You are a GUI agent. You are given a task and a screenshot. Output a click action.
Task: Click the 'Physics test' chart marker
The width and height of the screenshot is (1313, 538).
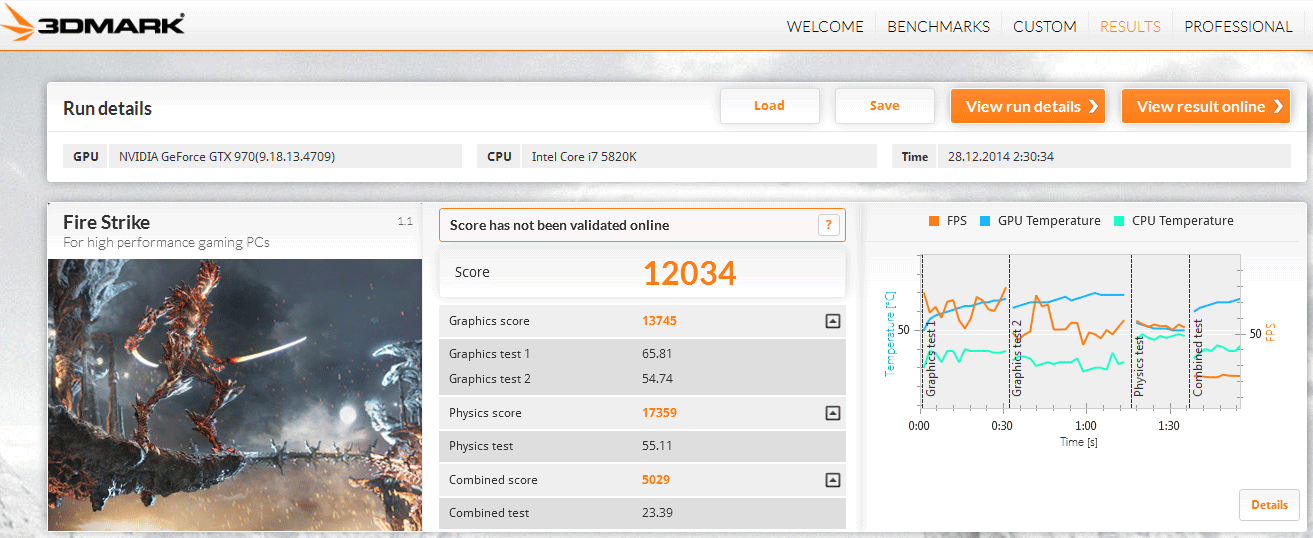pos(1139,365)
